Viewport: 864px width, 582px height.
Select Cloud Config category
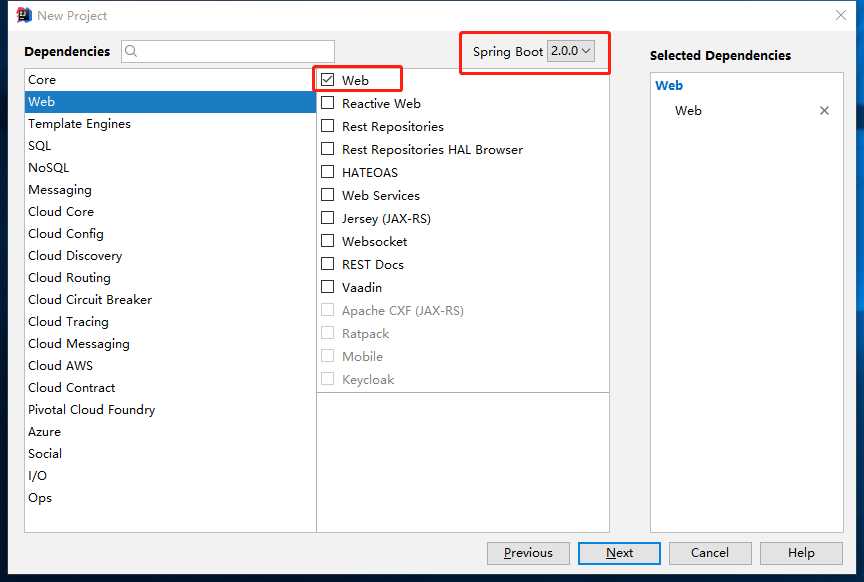click(x=170, y=234)
